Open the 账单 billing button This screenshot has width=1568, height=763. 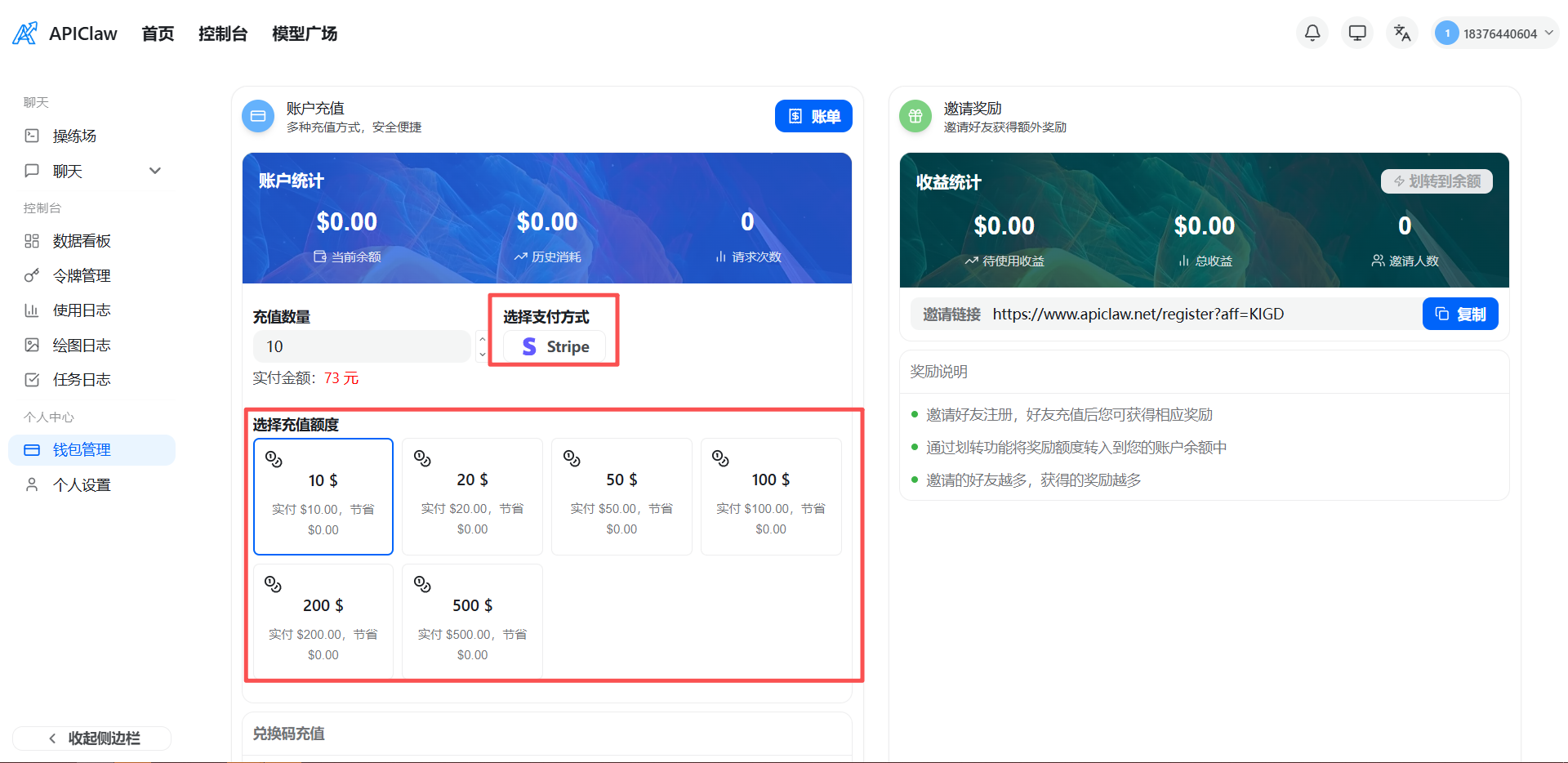[x=813, y=116]
